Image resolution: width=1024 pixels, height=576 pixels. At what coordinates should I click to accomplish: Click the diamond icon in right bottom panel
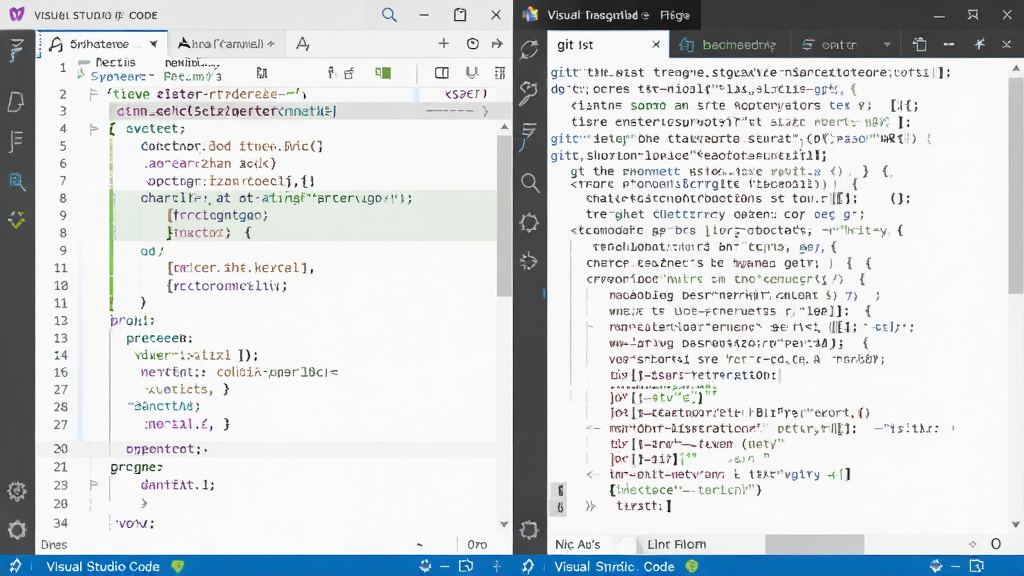(x=972, y=544)
